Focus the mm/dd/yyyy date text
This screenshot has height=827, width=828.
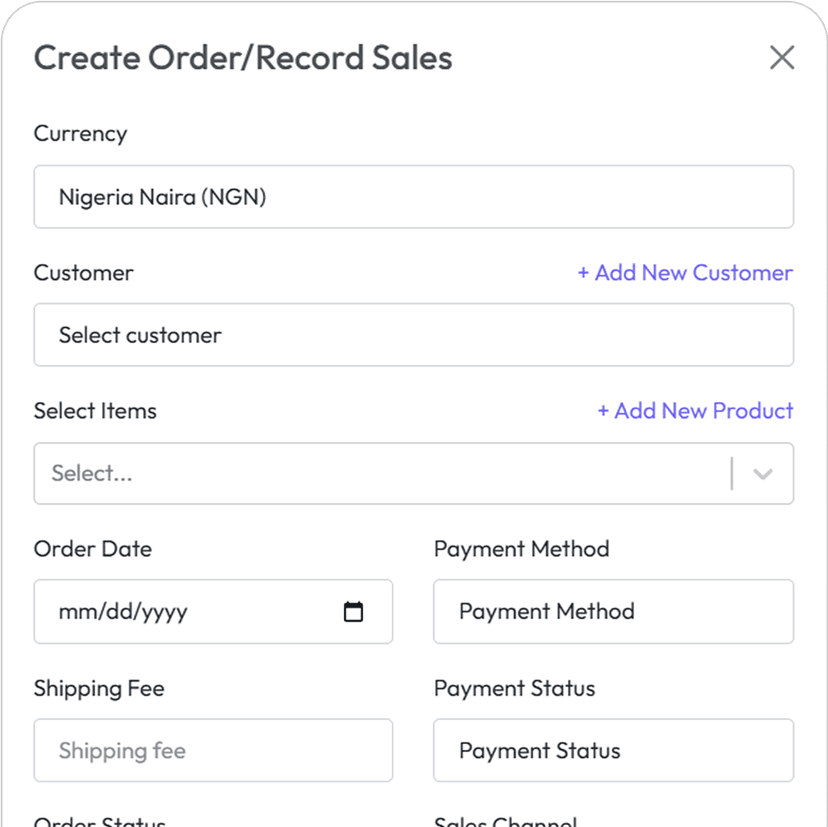[x=123, y=612]
